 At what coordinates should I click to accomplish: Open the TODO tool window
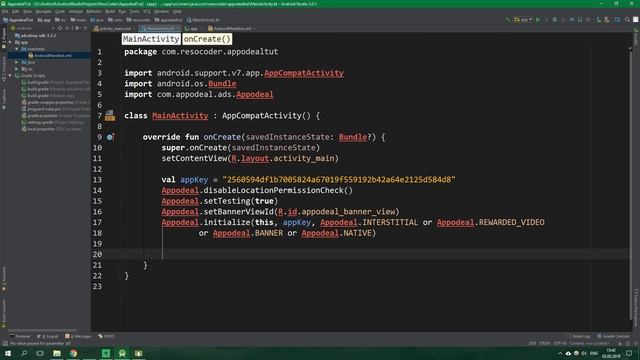(107, 336)
